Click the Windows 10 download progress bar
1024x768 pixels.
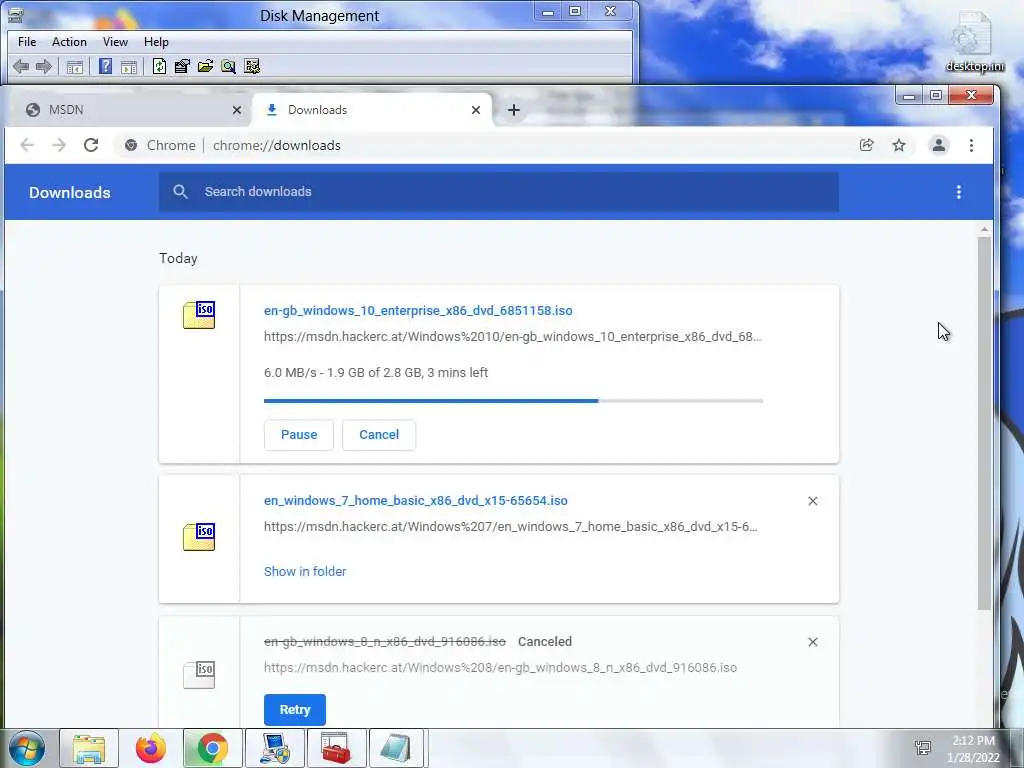click(x=513, y=401)
